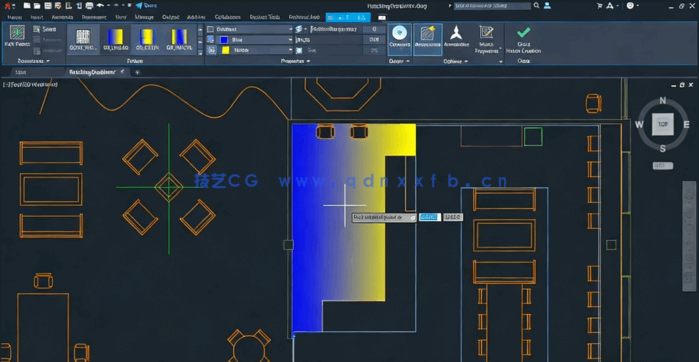
Task: Expand the Boundaries panel title arrow
Action: 48,61
